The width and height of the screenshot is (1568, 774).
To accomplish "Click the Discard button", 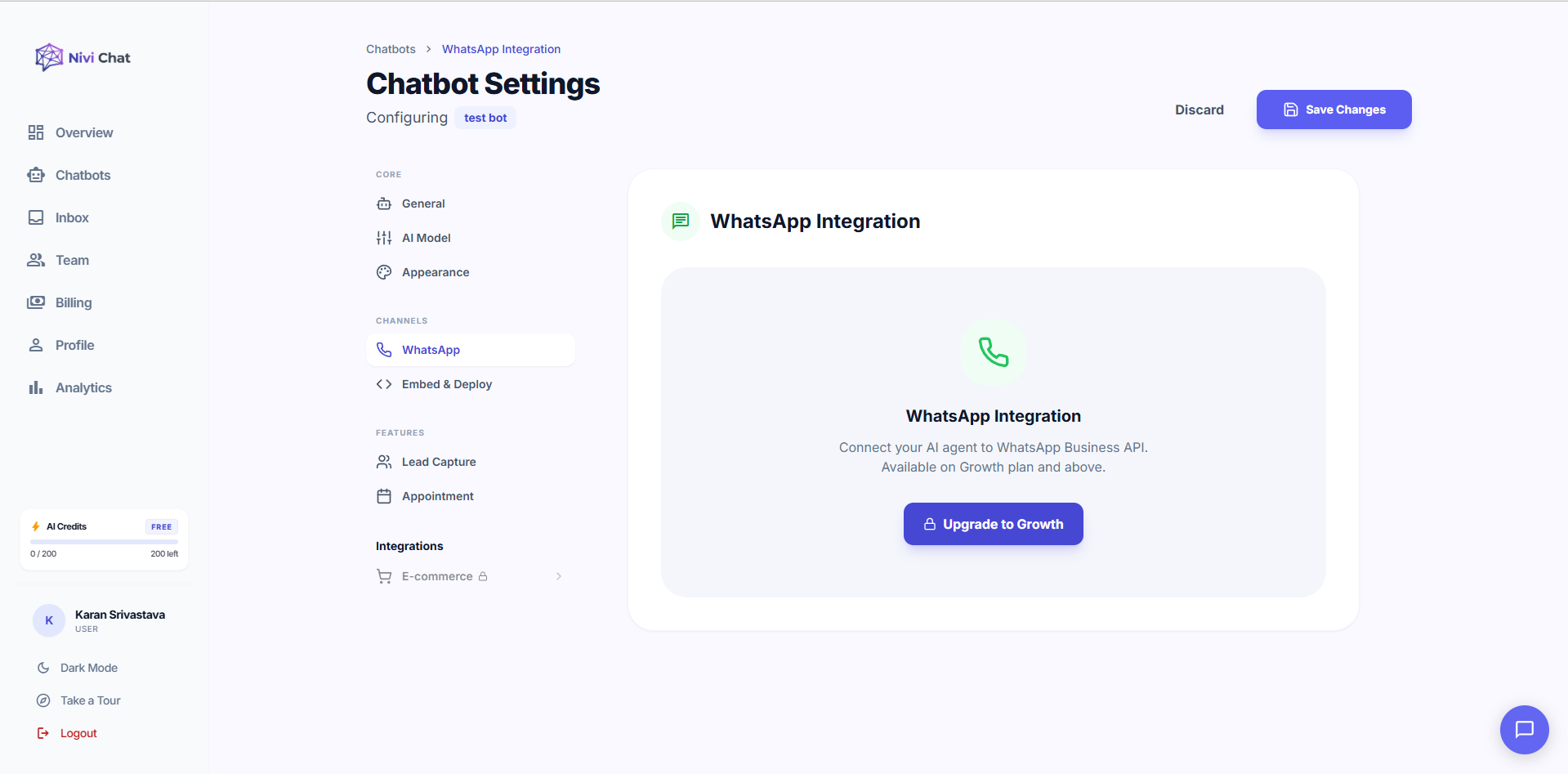I will [x=1199, y=110].
